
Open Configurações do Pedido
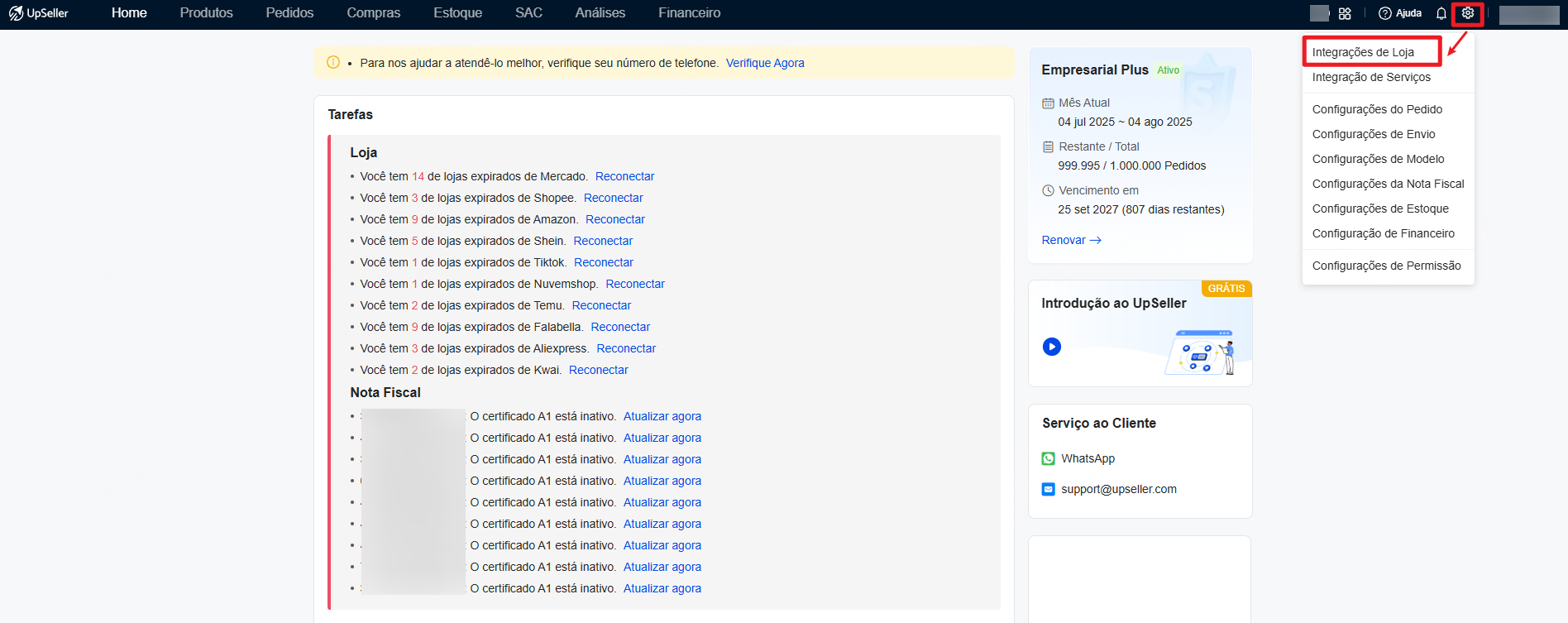pyautogui.click(x=1377, y=109)
